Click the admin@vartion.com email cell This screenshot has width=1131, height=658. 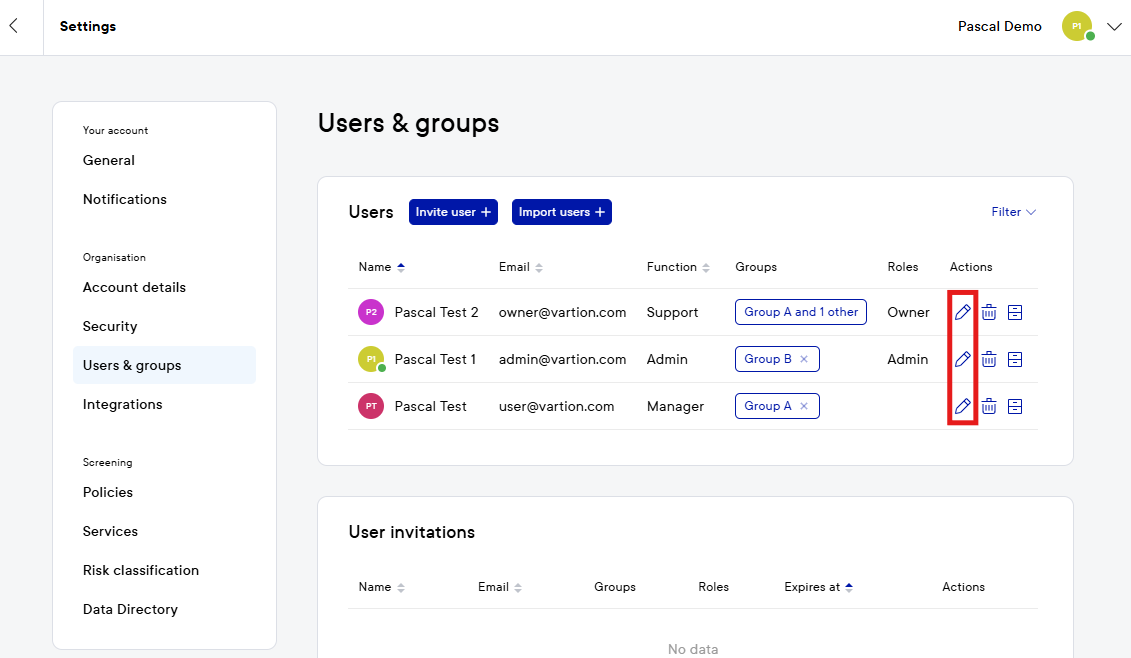563,359
